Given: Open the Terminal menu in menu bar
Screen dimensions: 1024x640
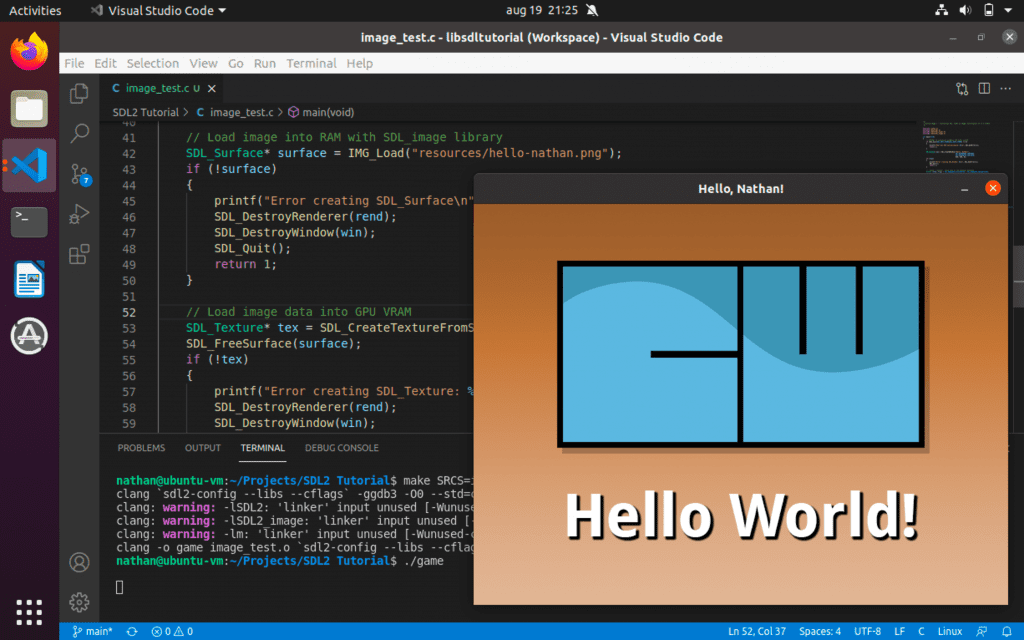Looking at the screenshot, I should click(311, 63).
